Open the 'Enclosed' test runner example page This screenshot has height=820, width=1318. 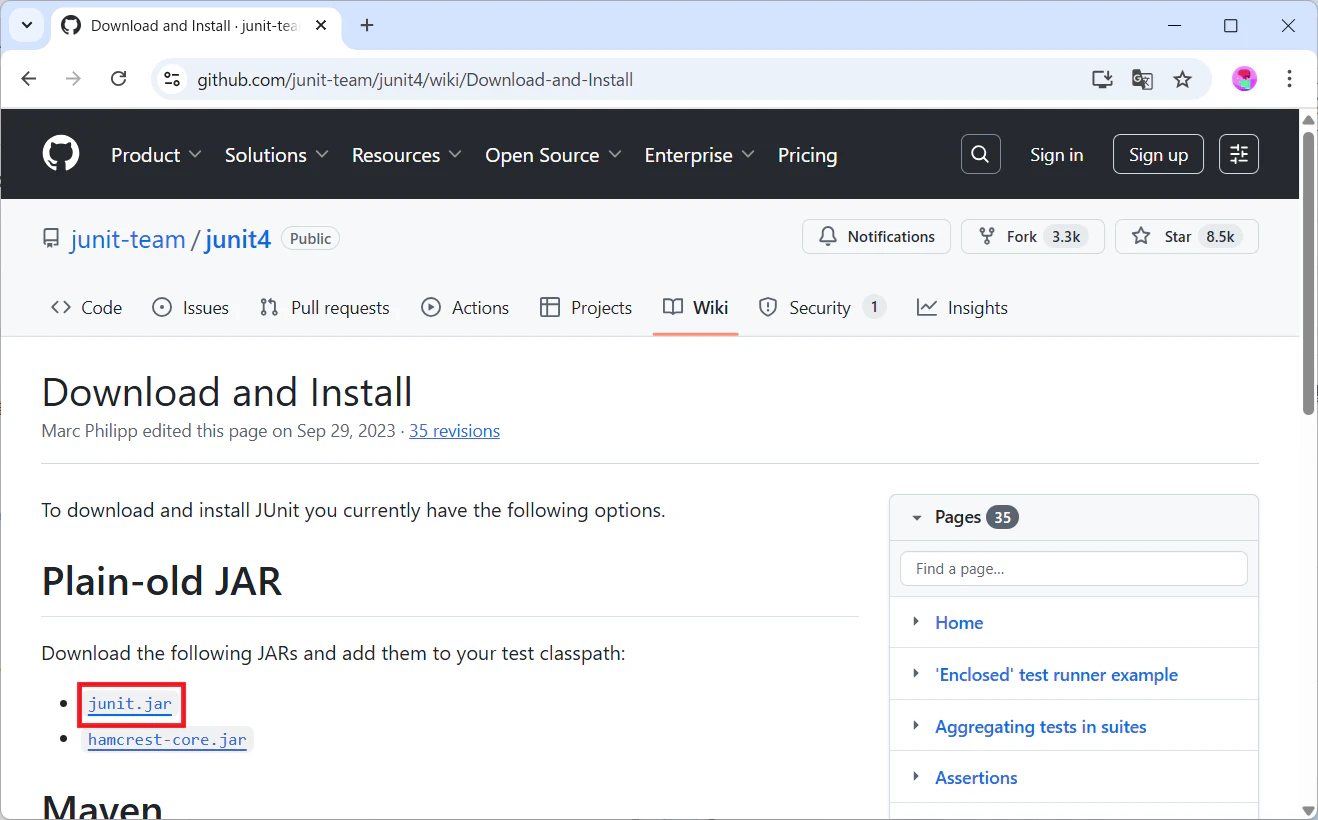(1056, 675)
